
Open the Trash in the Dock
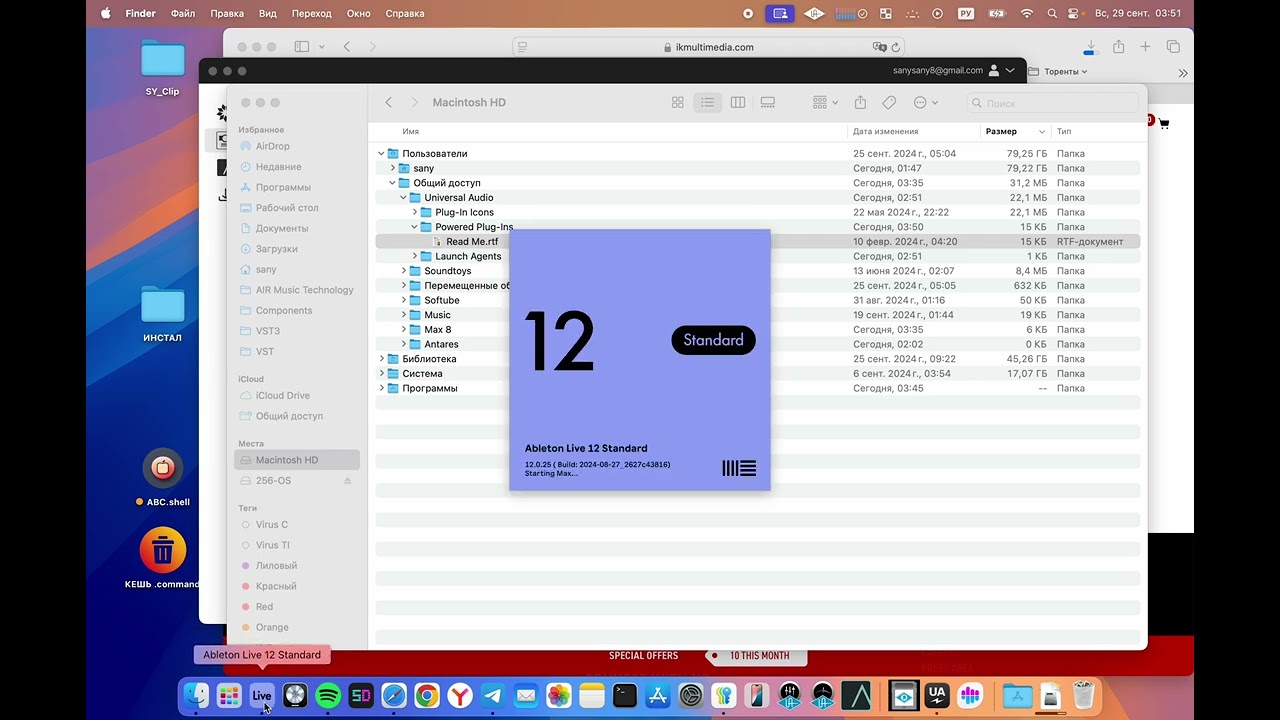[x=1083, y=695]
